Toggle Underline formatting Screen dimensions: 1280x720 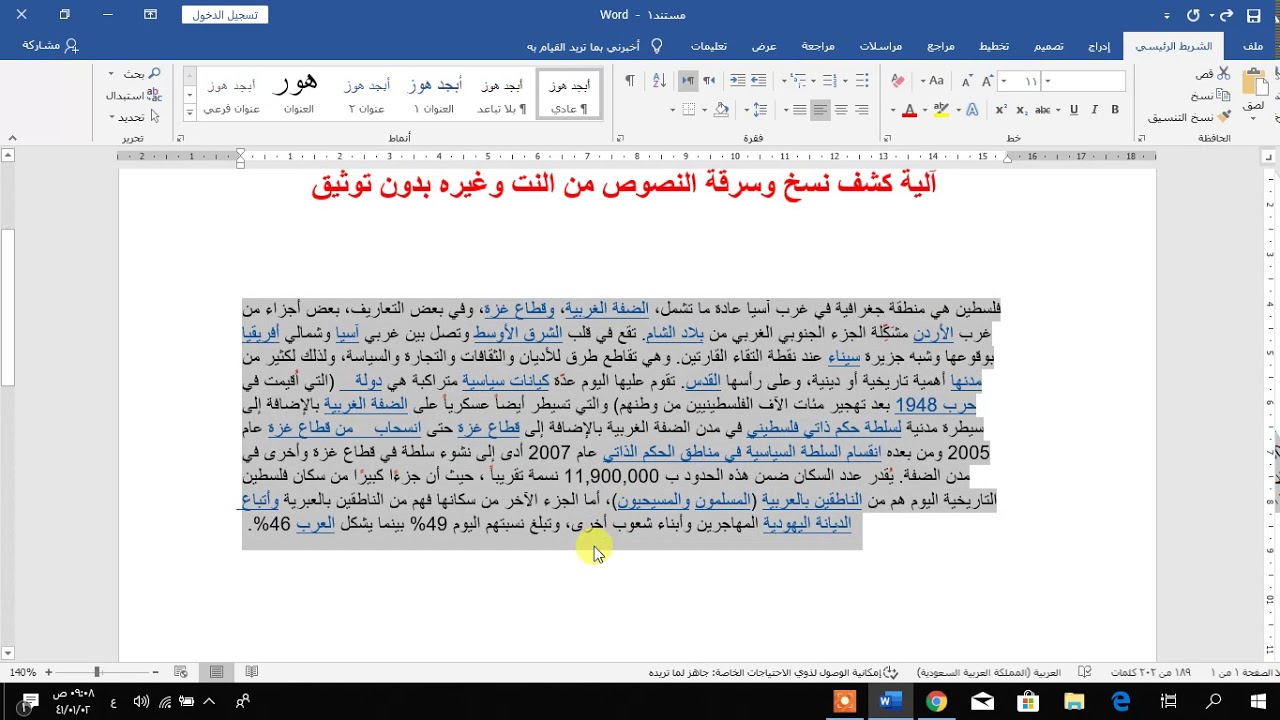[1074, 110]
